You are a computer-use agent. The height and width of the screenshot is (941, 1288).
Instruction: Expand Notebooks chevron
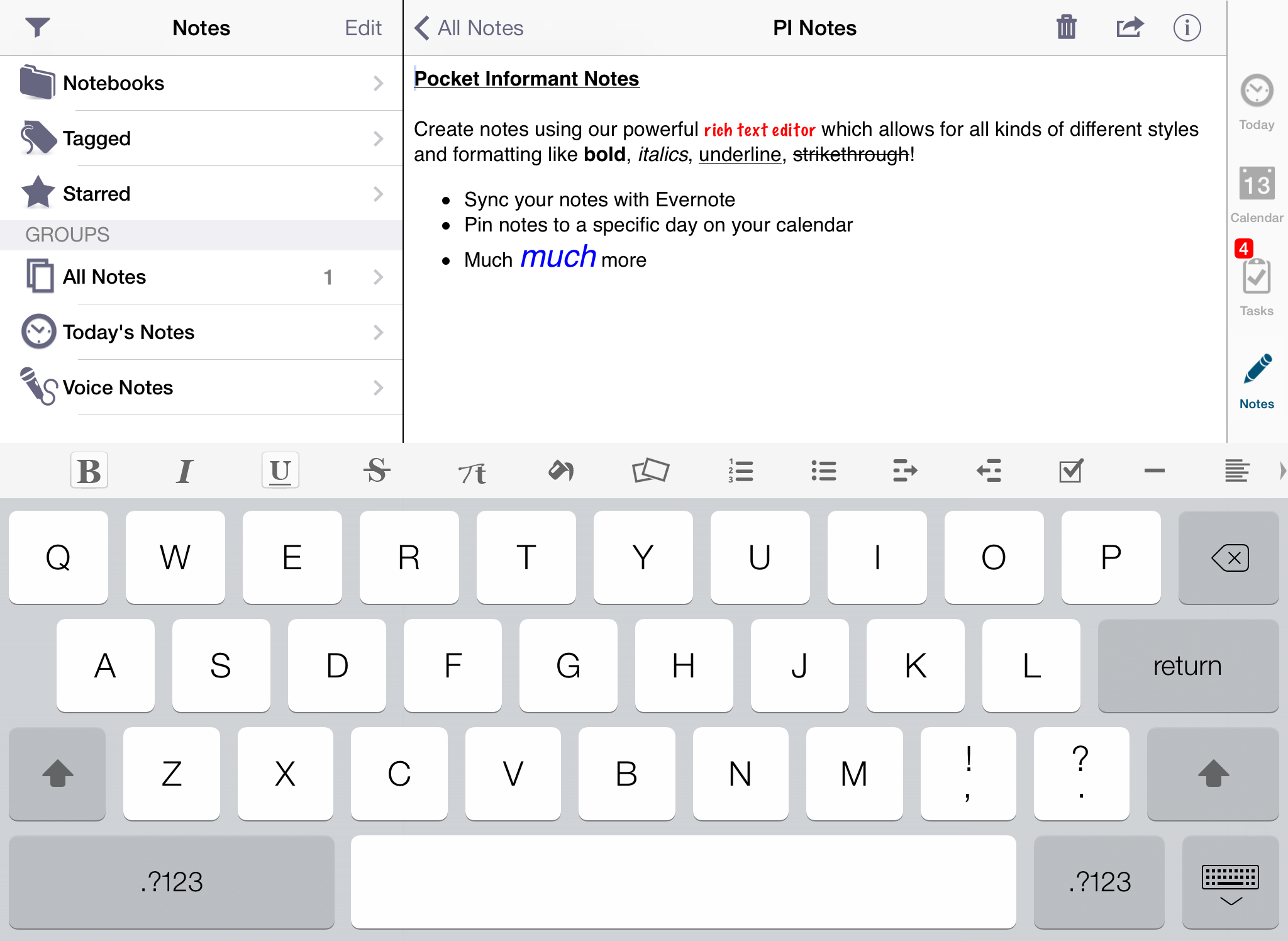(x=378, y=83)
